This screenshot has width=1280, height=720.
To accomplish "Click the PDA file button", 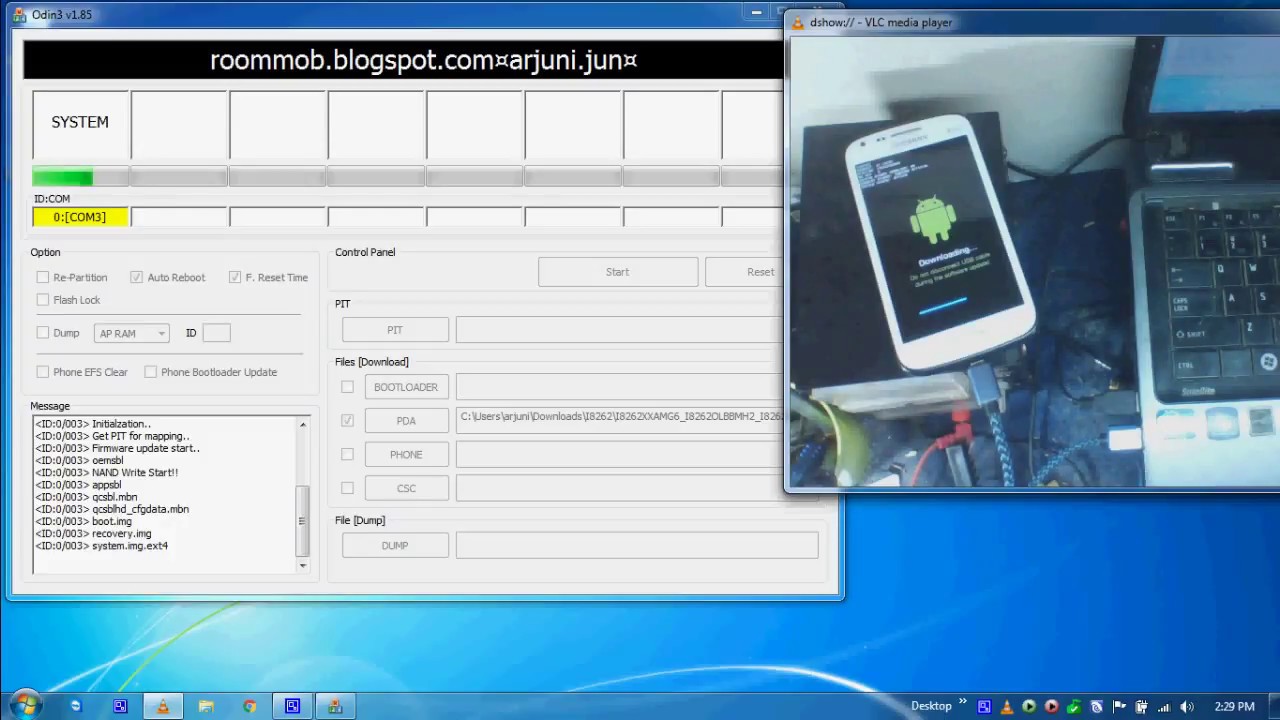I will tap(406, 421).
